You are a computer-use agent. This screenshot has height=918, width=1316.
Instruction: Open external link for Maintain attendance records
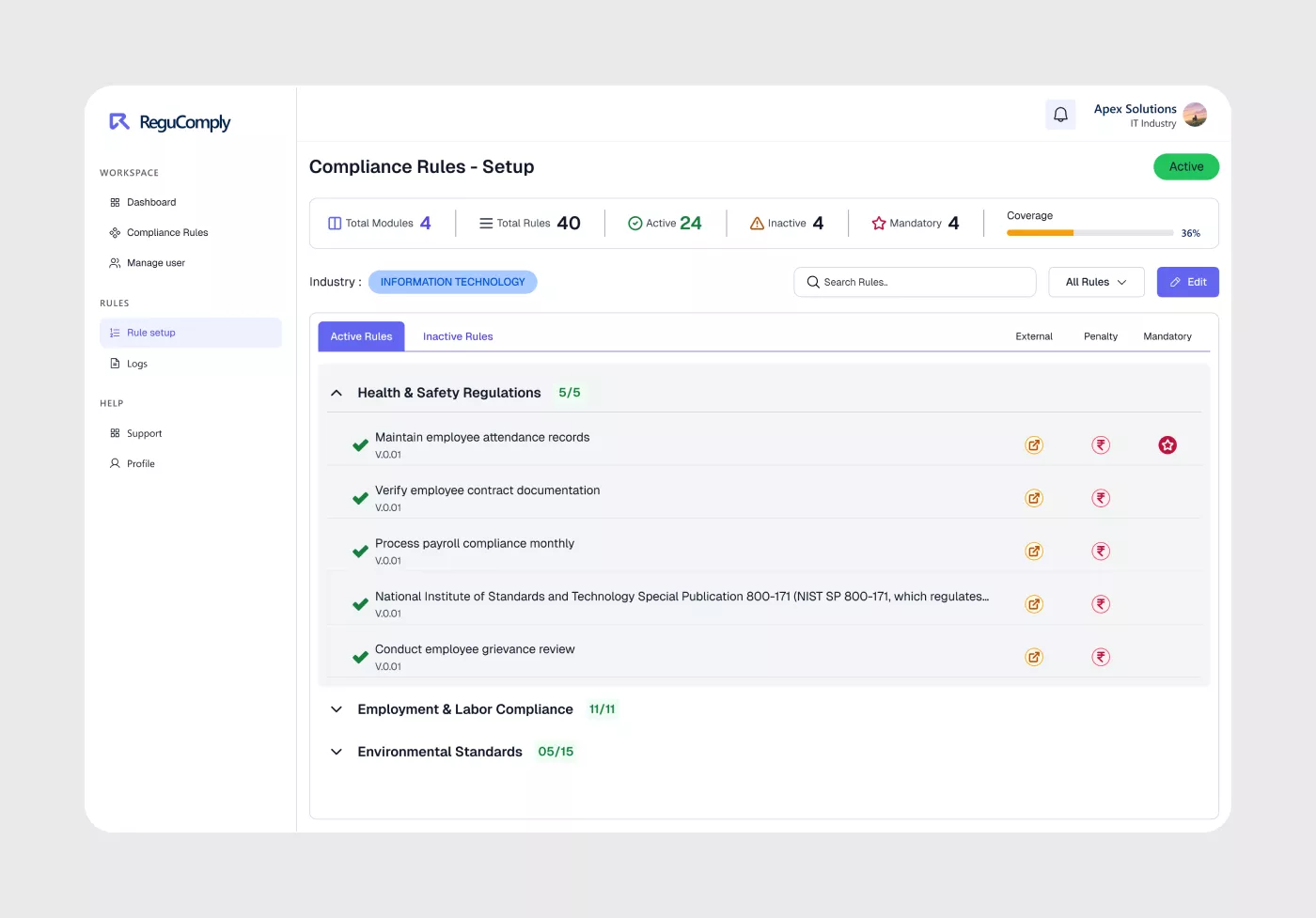click(1034, 445)
